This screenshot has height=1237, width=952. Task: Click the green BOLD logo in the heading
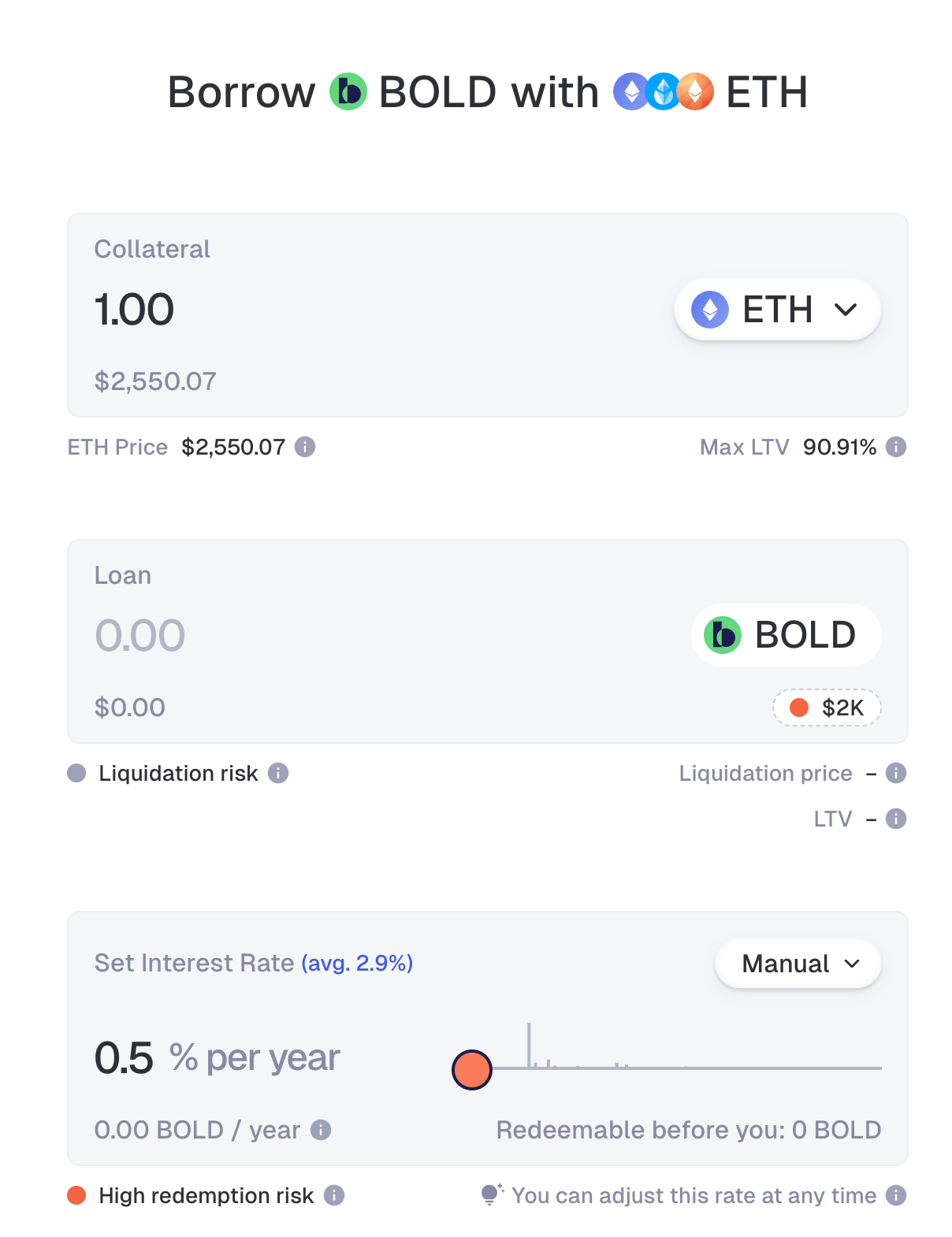[x=348, y=92]
